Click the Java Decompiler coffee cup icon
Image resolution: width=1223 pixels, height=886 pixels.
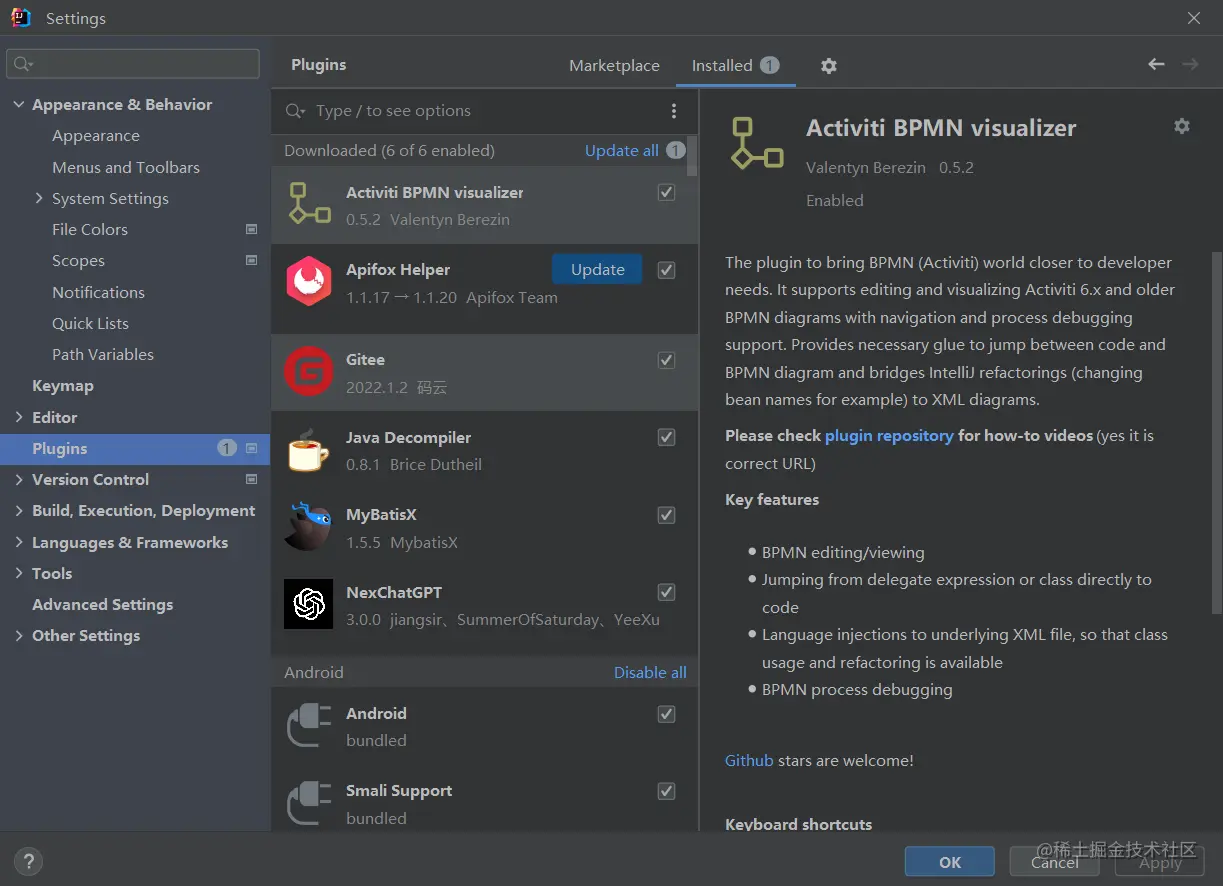(x=308, y=450)
